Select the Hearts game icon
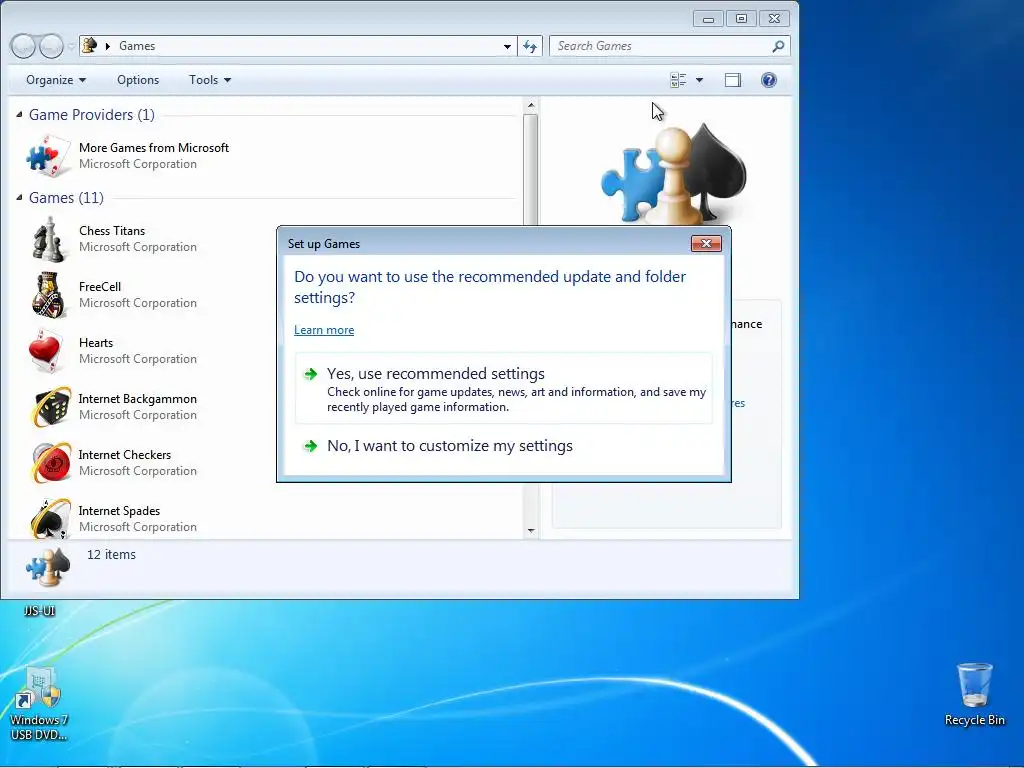 coord(46,351)
